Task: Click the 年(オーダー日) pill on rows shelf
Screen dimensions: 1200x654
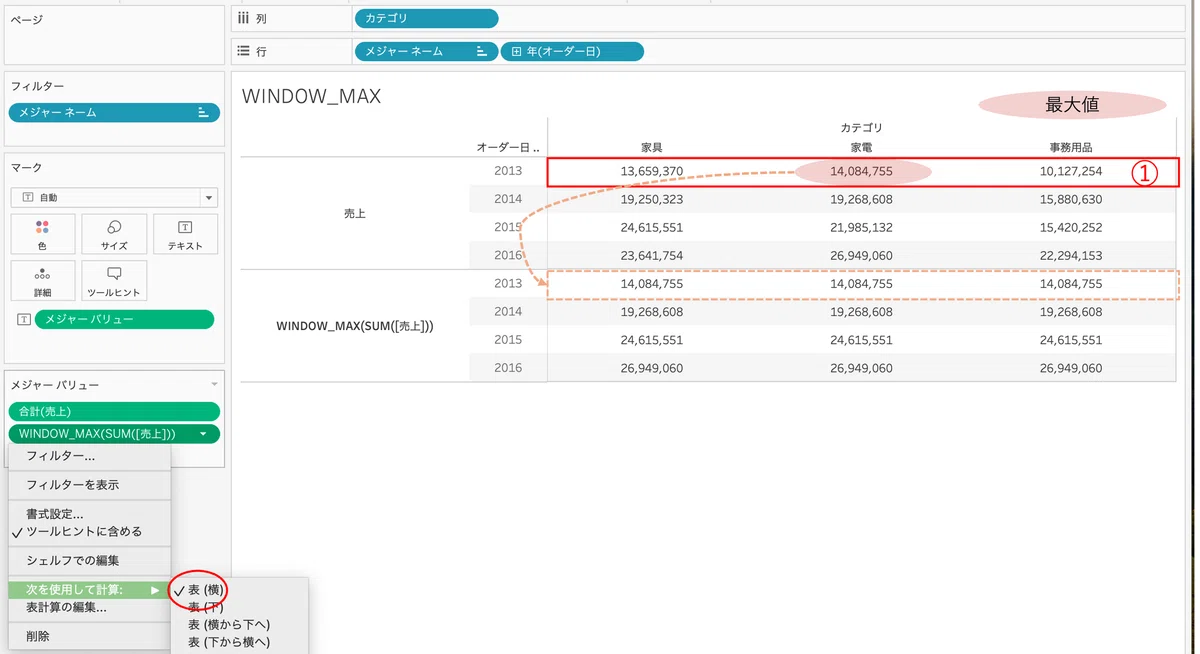Action: (572, 51)
